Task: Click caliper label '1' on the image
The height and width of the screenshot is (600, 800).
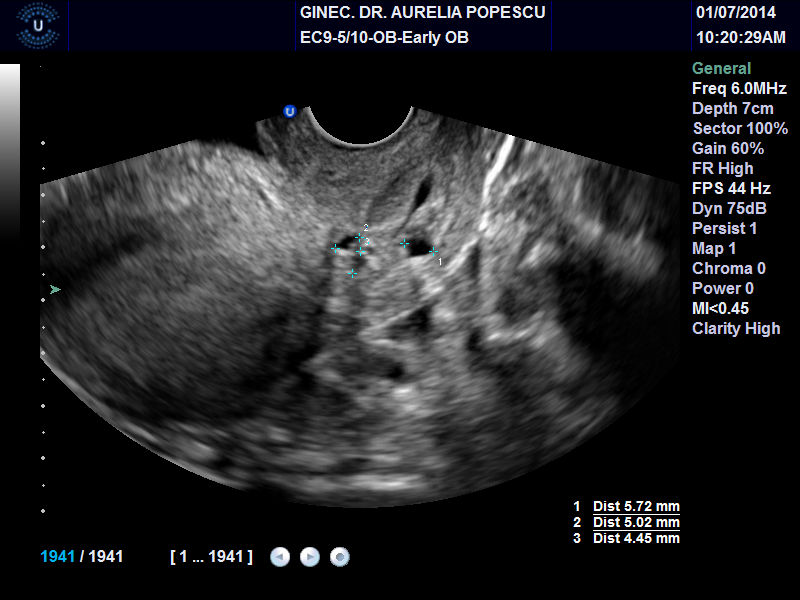Action: click(x=440, y=262)
